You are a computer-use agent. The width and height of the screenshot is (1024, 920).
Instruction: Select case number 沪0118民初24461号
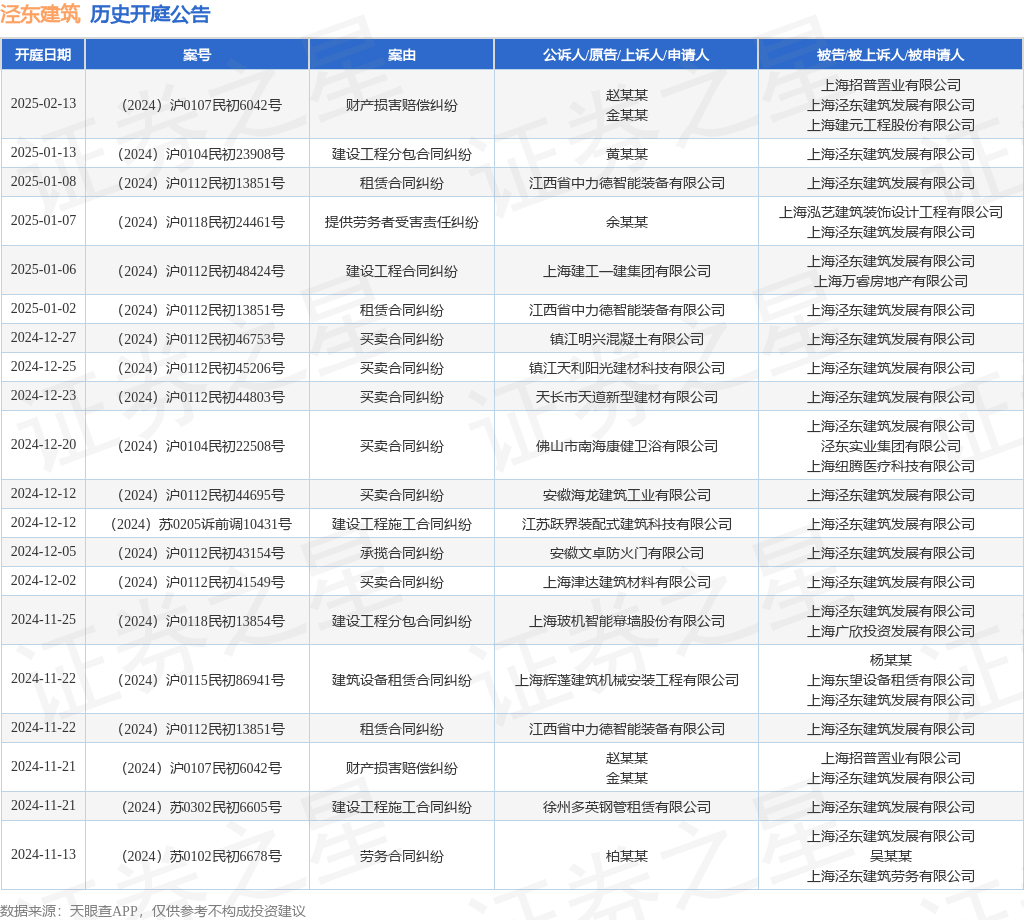tap(201, 222)
